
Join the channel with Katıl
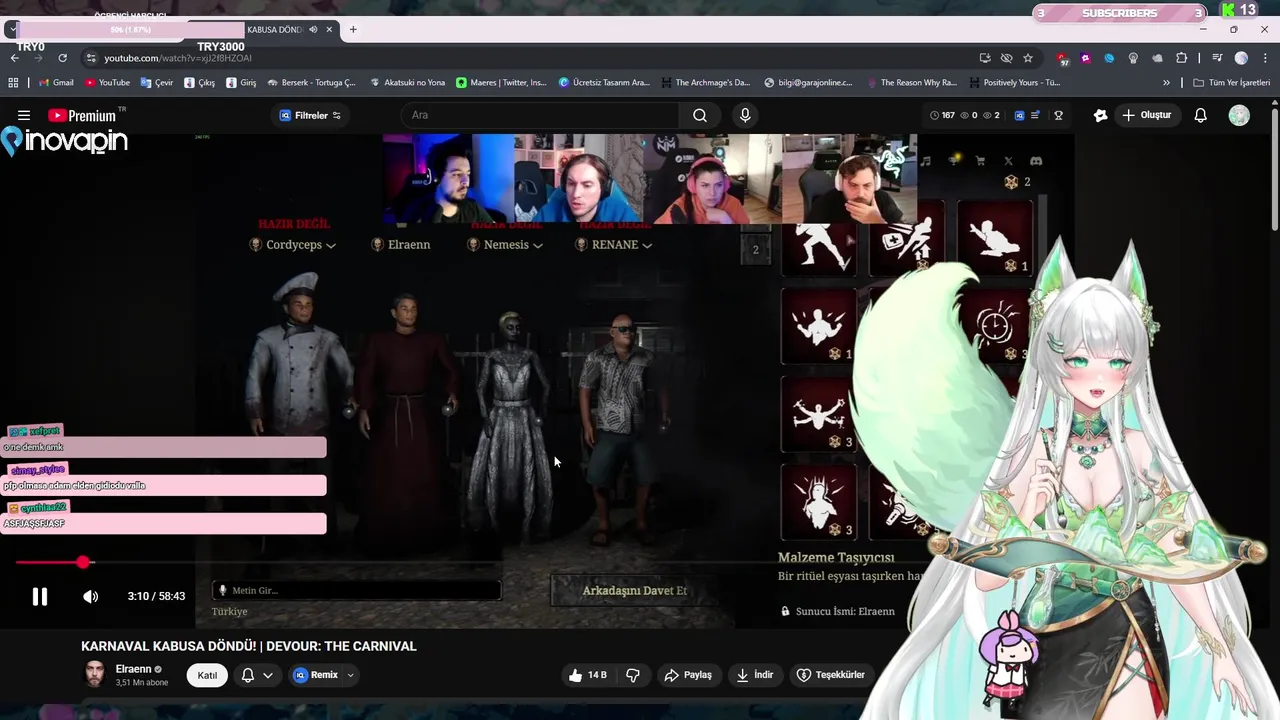click(x=207, y=675)
